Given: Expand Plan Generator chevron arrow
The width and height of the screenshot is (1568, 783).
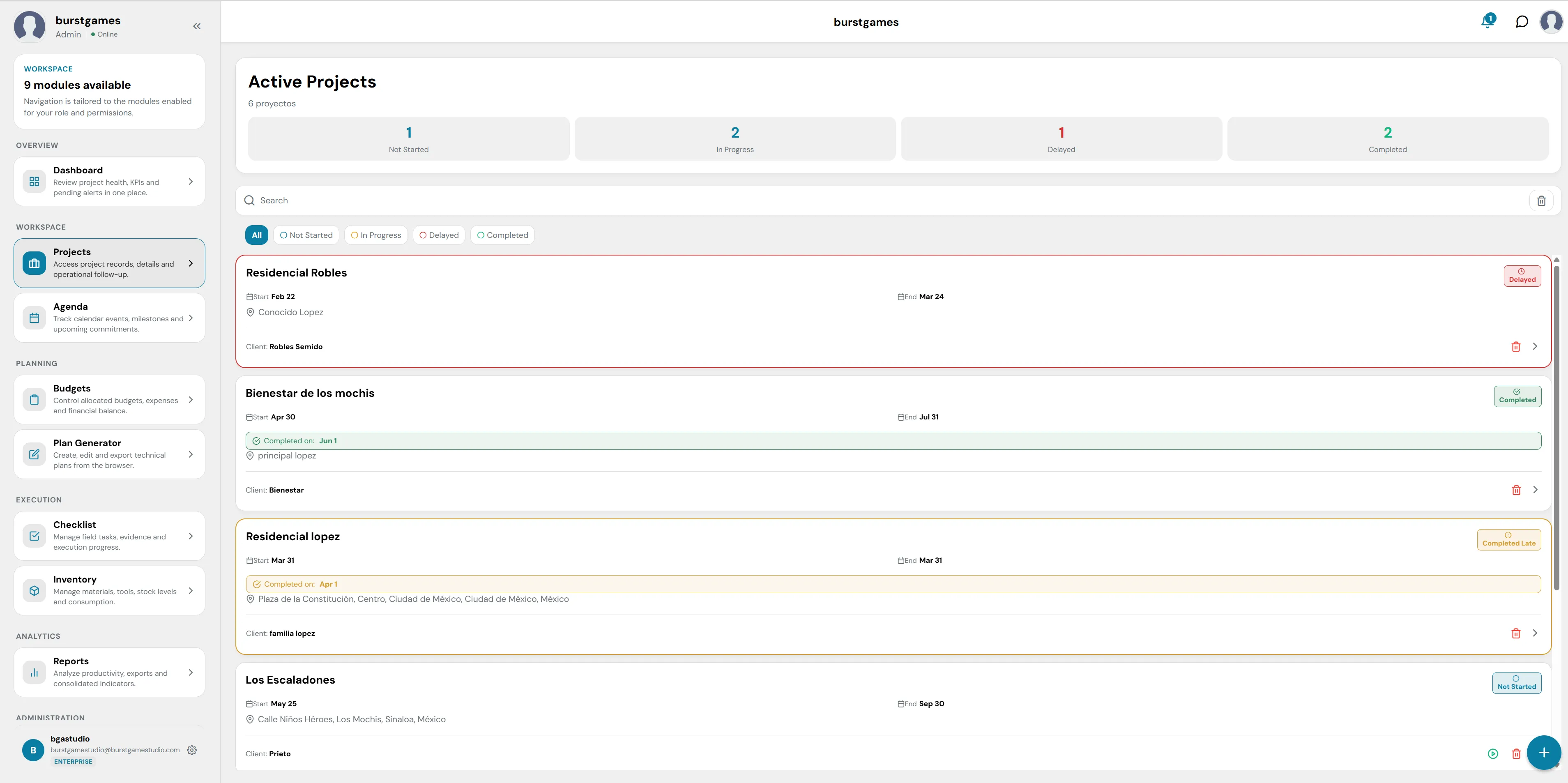Looking at the screenshot, I should [x=191, y=454].
